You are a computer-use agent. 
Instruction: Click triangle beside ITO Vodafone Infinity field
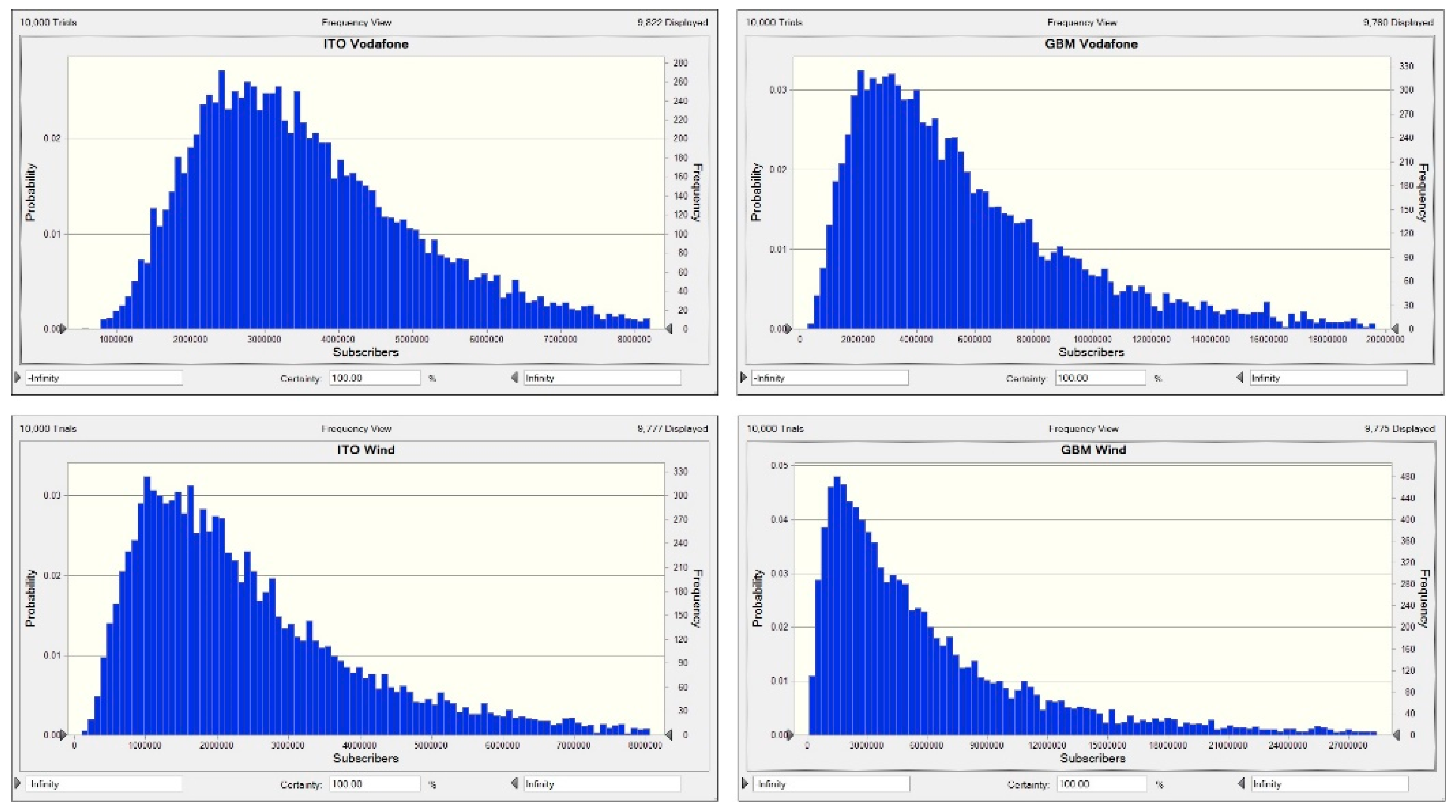[x=514, y=378]
